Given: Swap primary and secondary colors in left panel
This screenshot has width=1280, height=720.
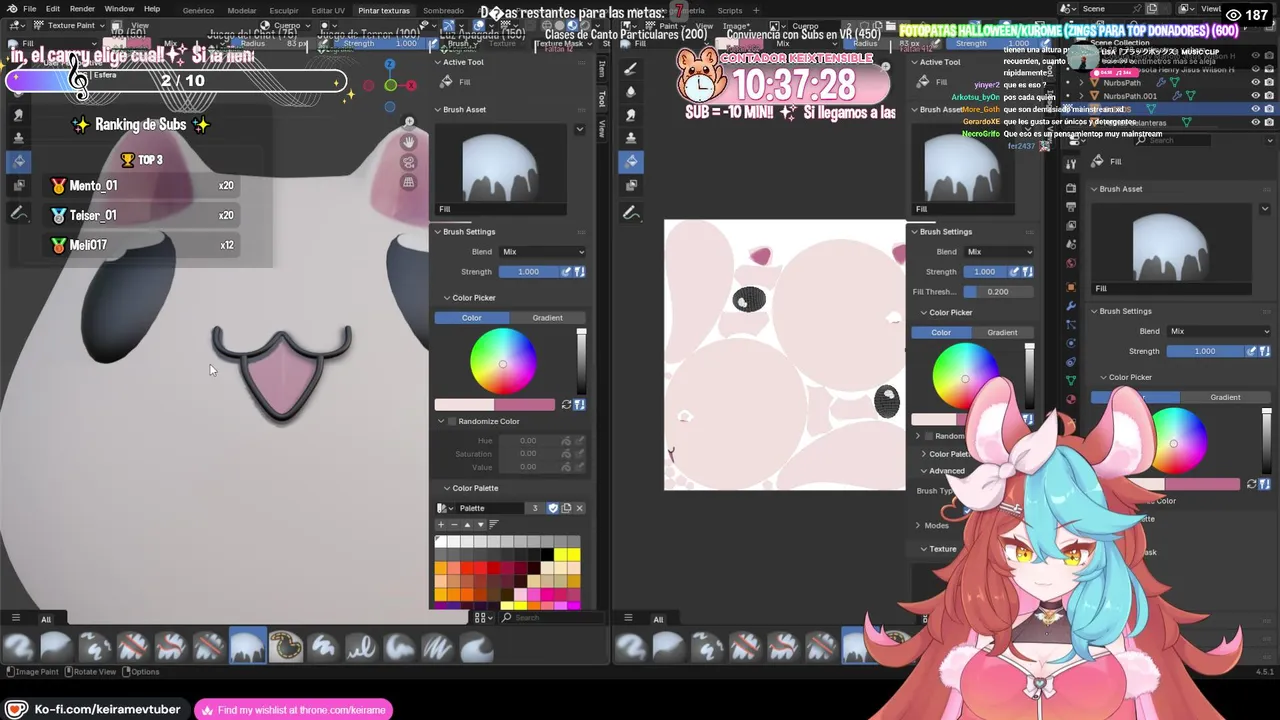Looking at the screenshot, I should 566,405.
